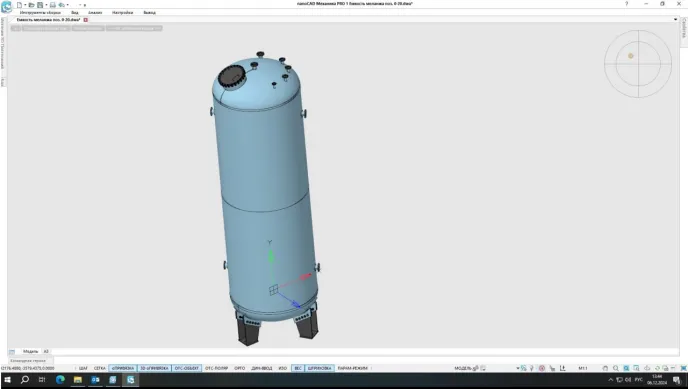This screenshot has width=688, height=389.
Task: Expand the Save dropdown arrow
Action: (46, 5)
